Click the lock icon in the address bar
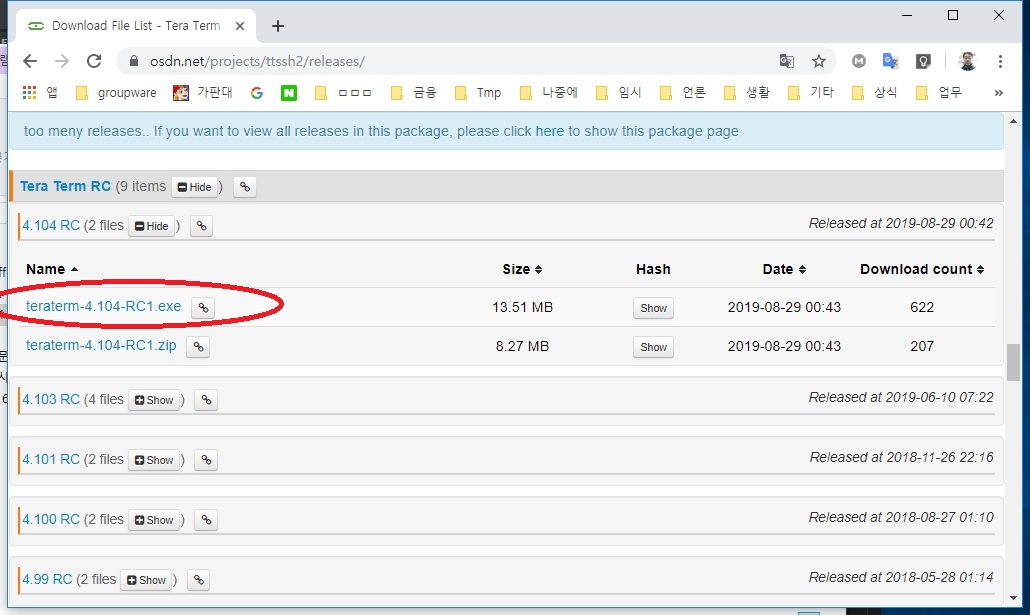Screen dimensions: 1030x615 pyautogui.click(x=134, y=61)
